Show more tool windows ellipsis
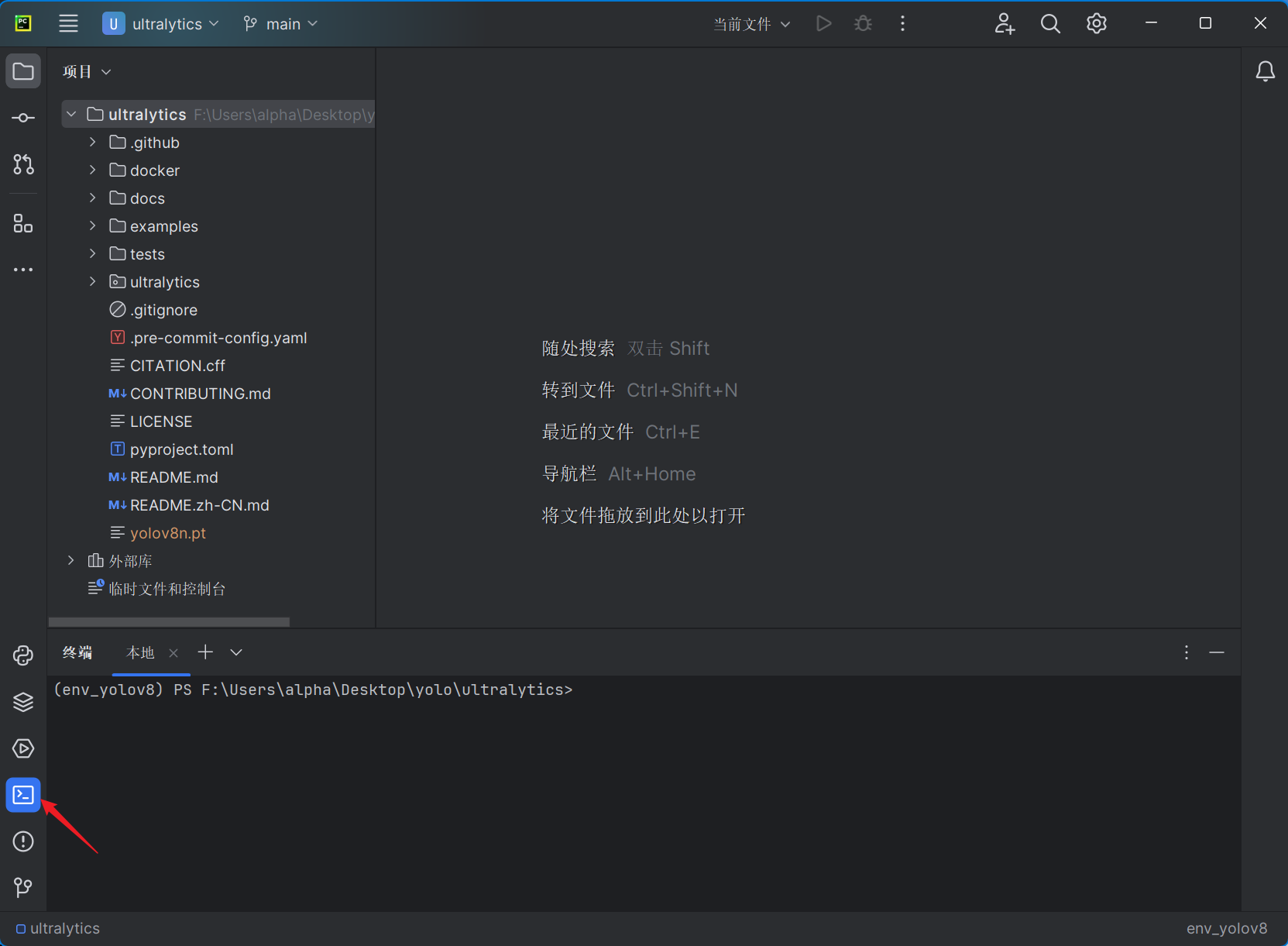The height and width of the screenshot is (946, 1288). coord(23,270)
